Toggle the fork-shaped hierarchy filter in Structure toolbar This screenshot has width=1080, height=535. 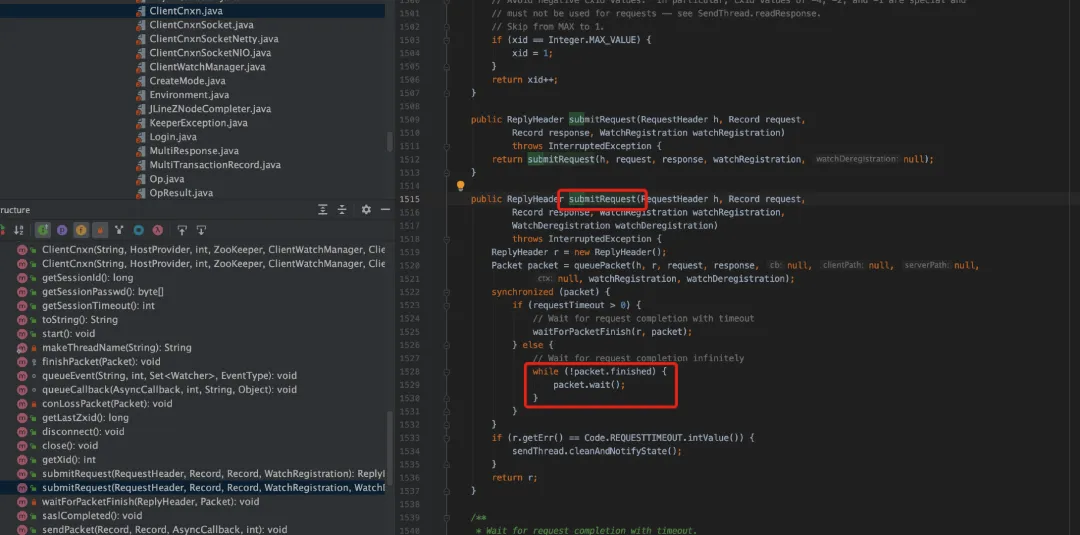(x=119, y=230)
